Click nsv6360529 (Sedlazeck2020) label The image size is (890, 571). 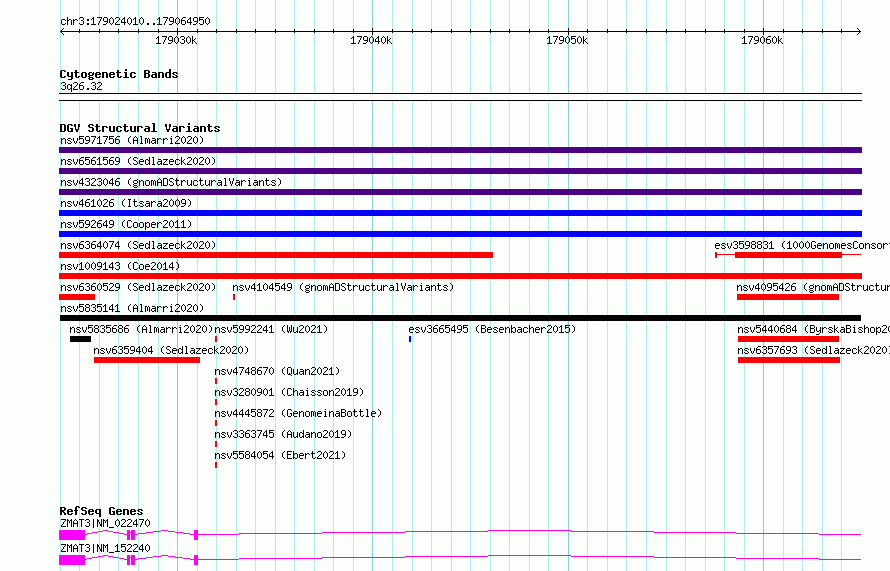point(138,287)
